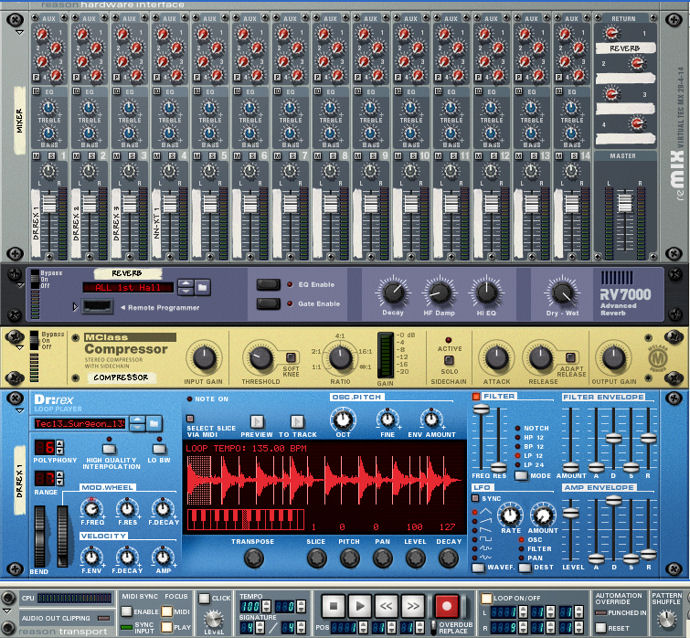
Task: Click the Return 1 level knob on mixer
Action: pos(612,33)
